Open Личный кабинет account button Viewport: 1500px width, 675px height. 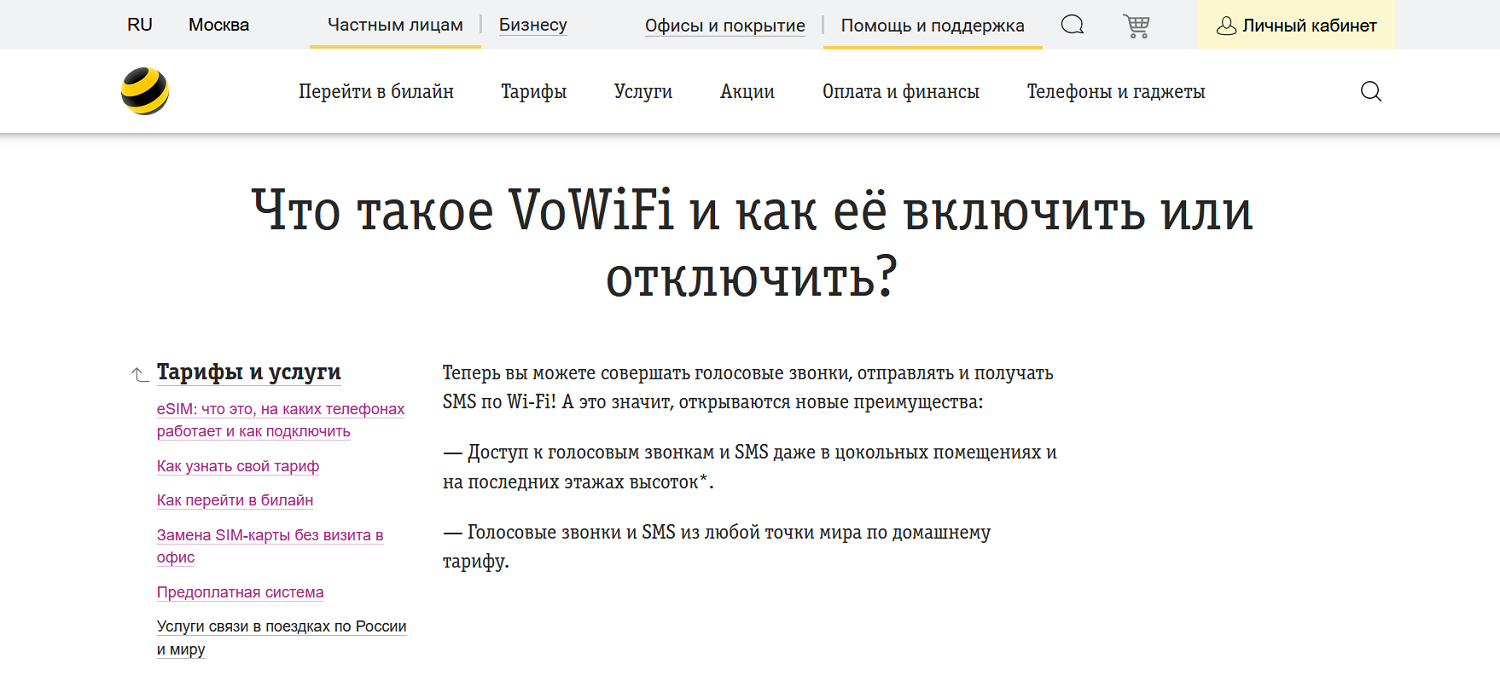1296,25
